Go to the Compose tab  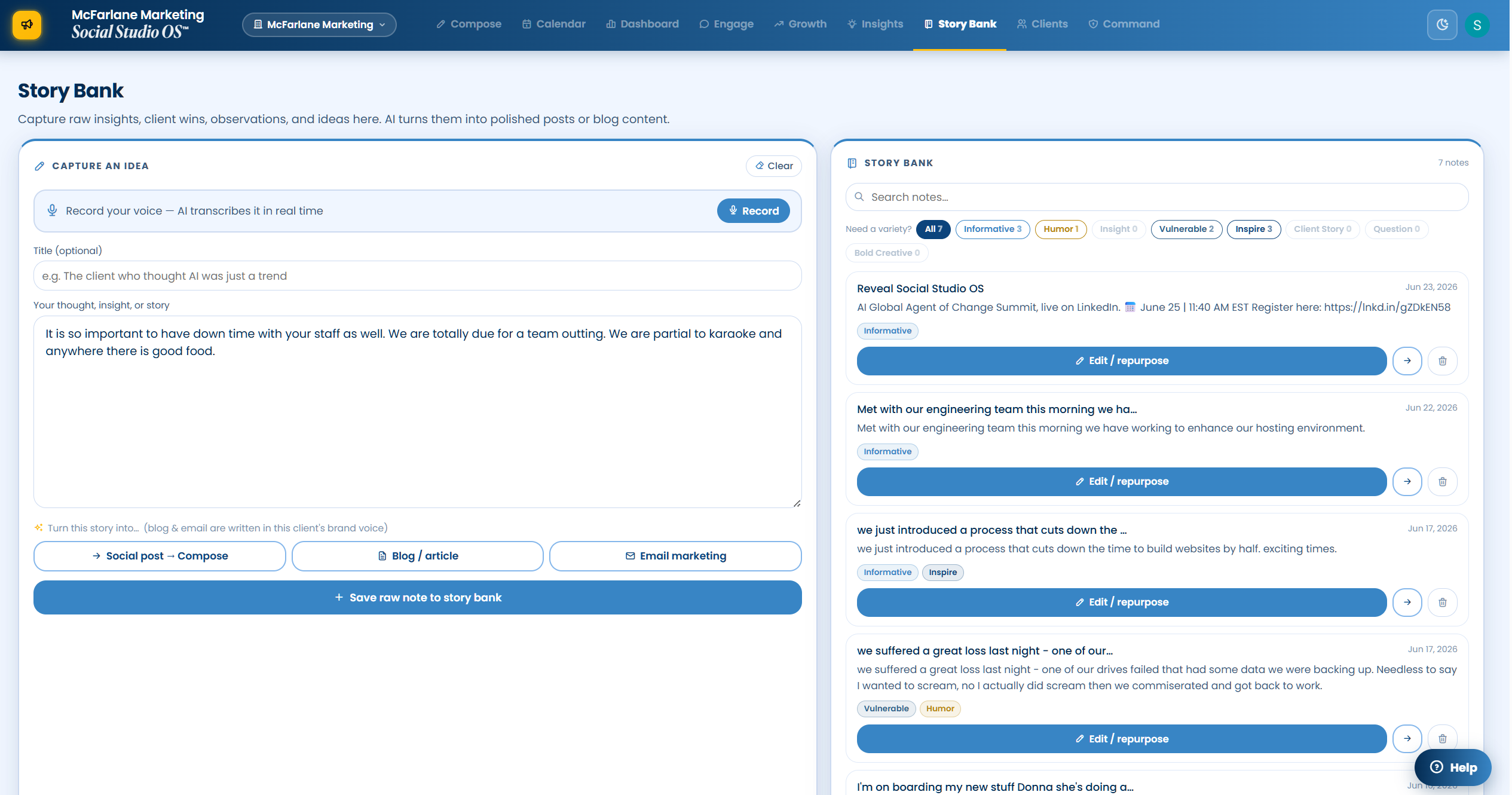[469, 24]
